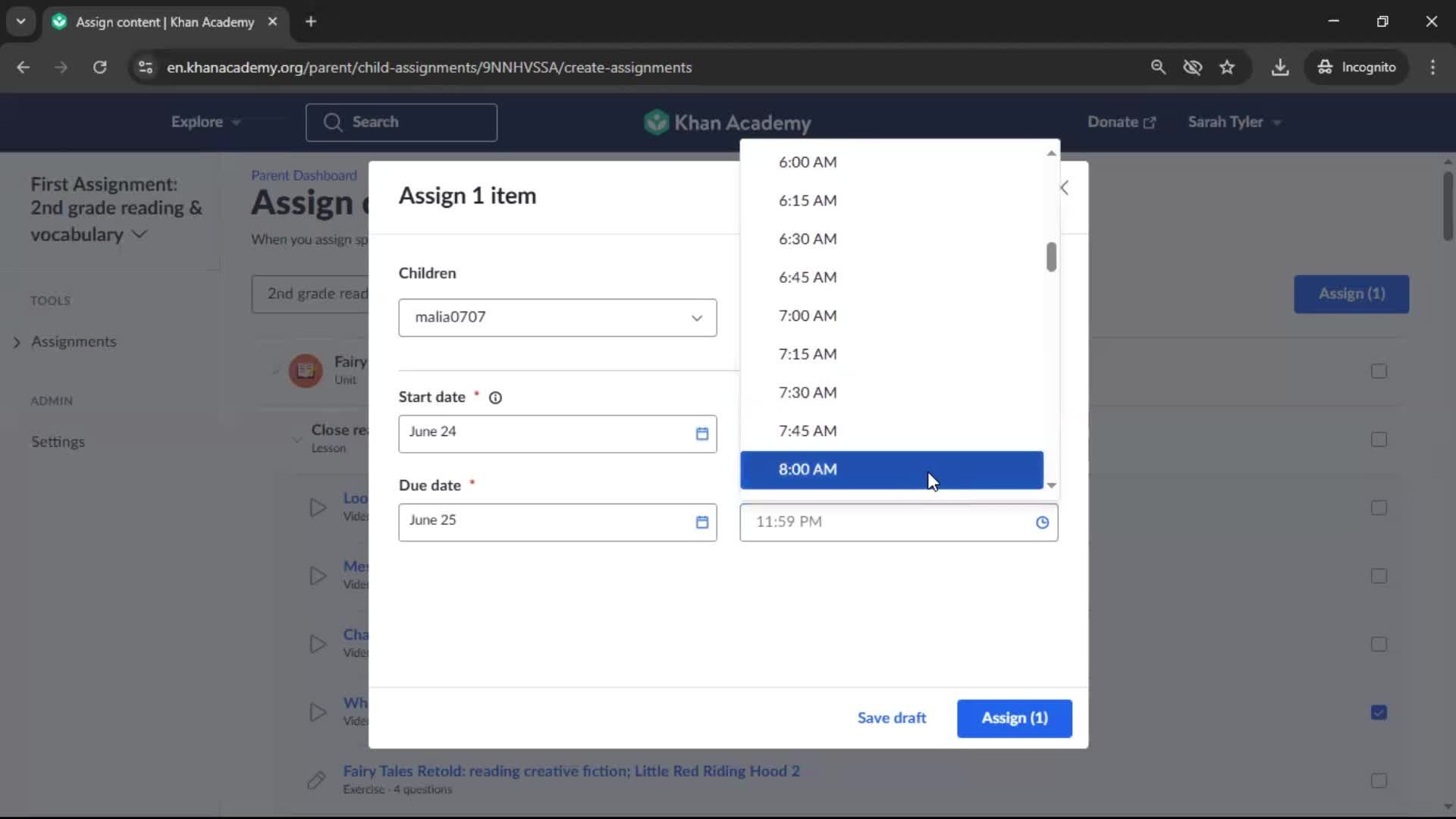1456x819 pixels.
Task: Select 7:45 AM from the time list
Action: (x=892, y=431)
